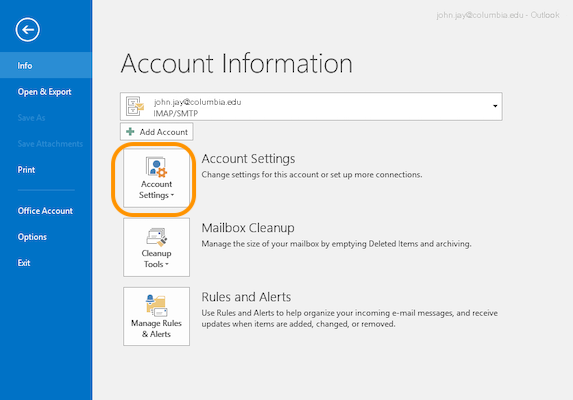Click the IMAP/SMTP account type text

pos(176,114)
